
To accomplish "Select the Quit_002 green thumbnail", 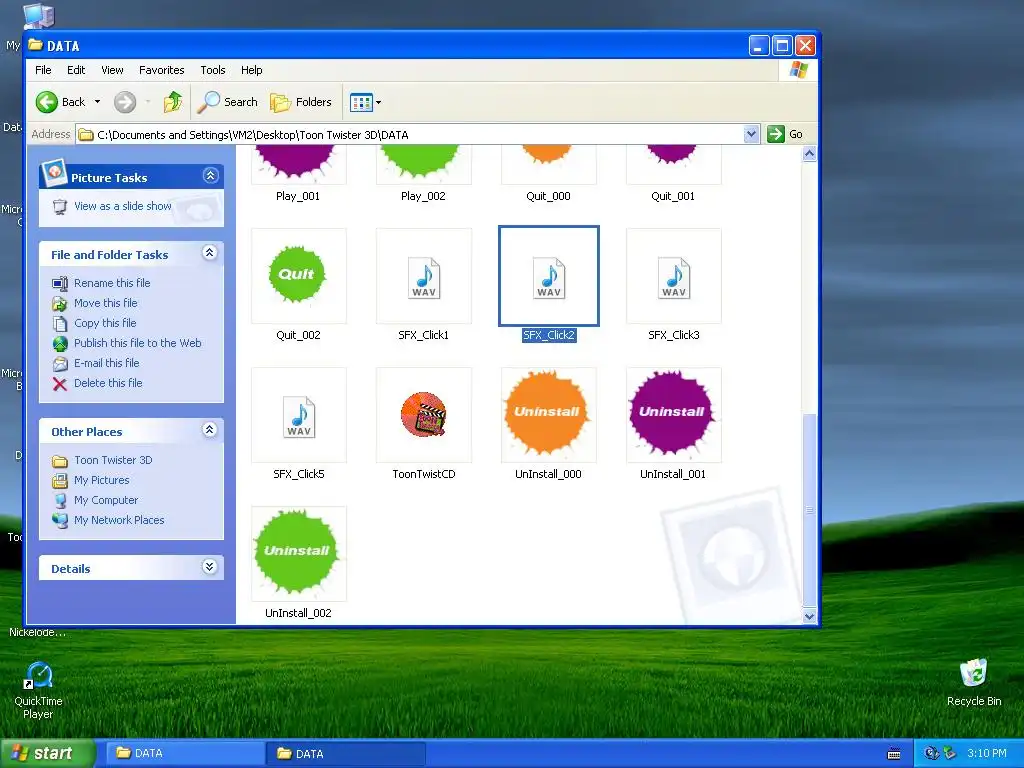I will tap(298, 276).
